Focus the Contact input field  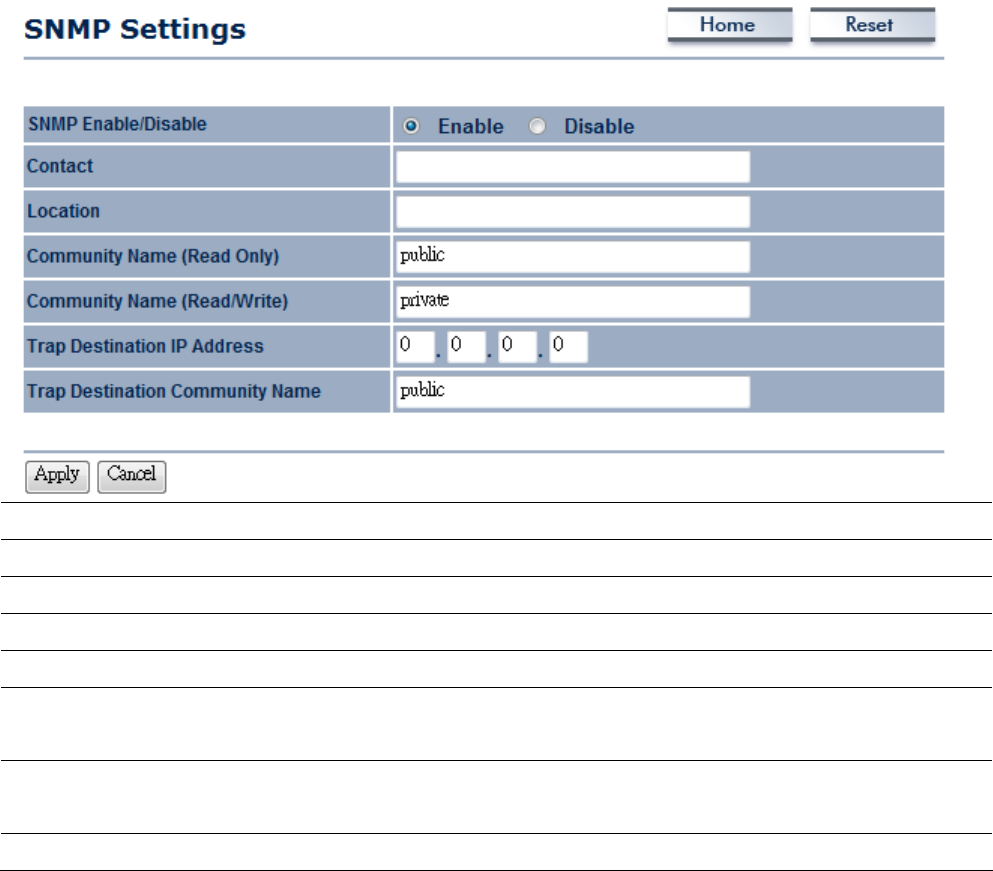click(x=572, y=167)
